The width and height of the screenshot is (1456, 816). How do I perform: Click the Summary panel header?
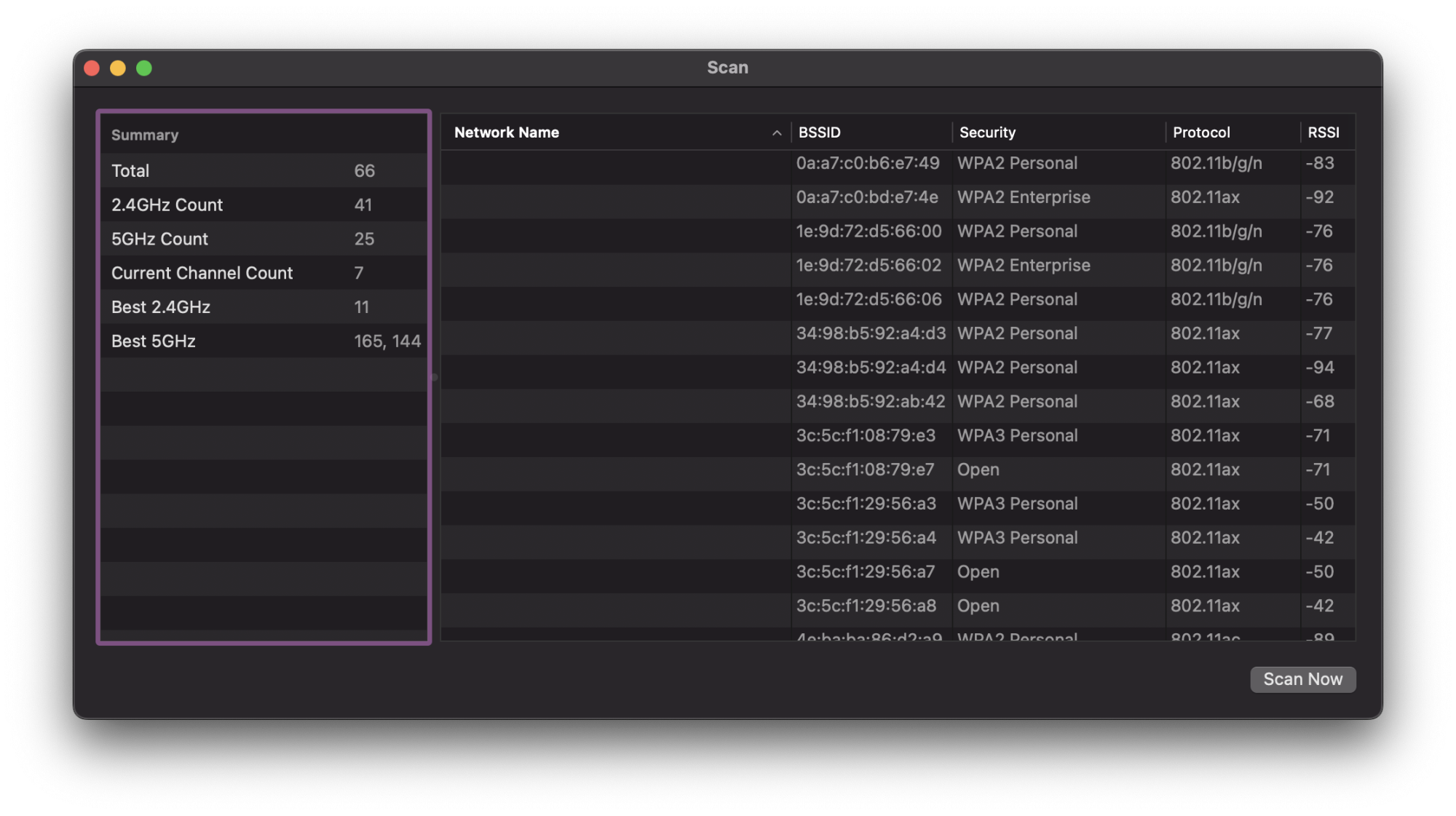coord(146,135)
